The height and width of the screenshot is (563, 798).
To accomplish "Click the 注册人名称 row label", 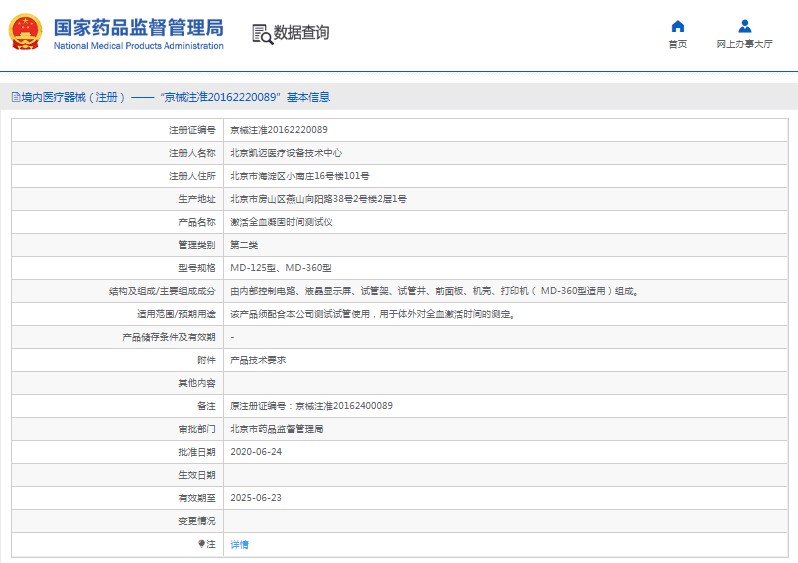I will (192, 153).
